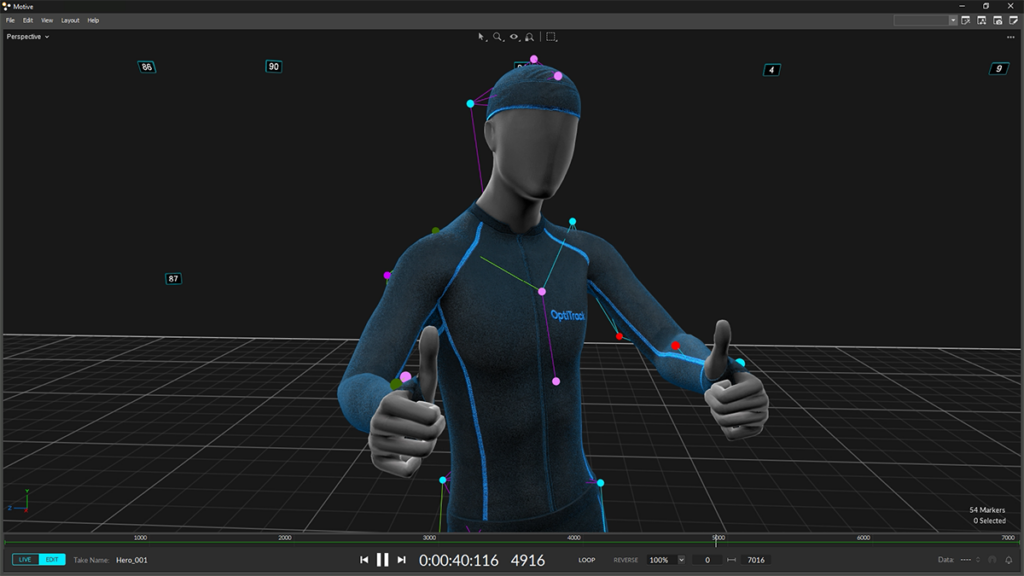Open the edit layout icon with pencil
Image resolution: width=1024 pixels, height=576 pixels.
click(x=1014, y=20)
